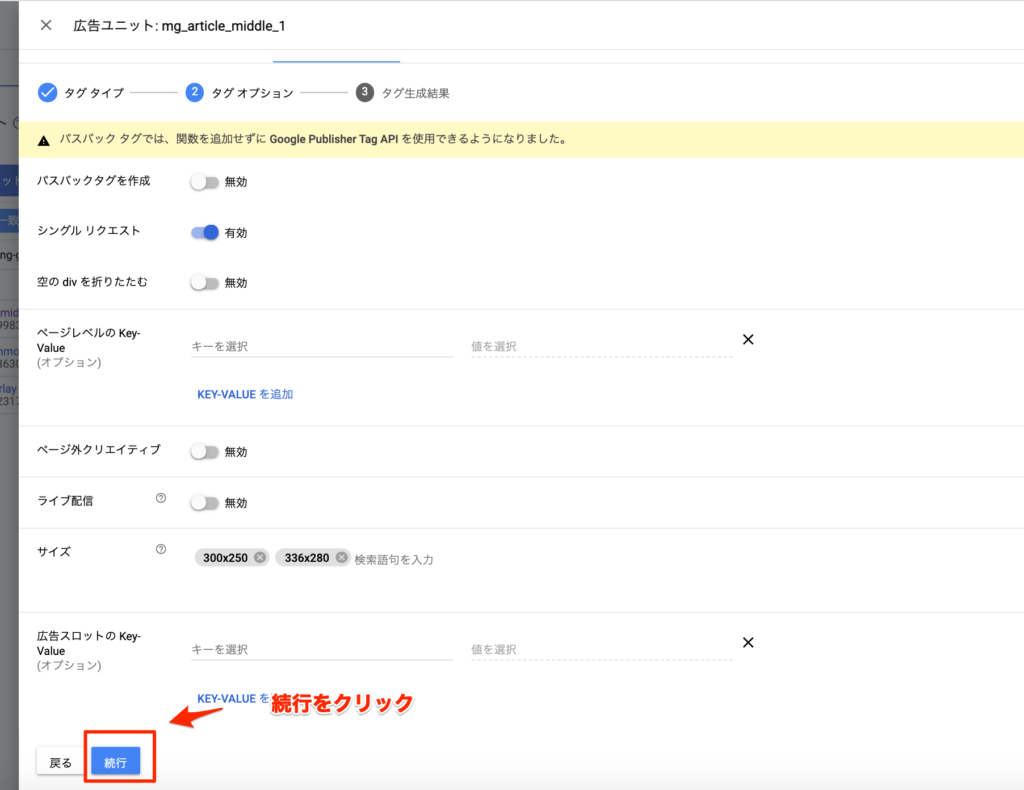Screen dimensions: 1024x790
Task: Click the Google Publisher Tag API notice text
Action: 313,139
